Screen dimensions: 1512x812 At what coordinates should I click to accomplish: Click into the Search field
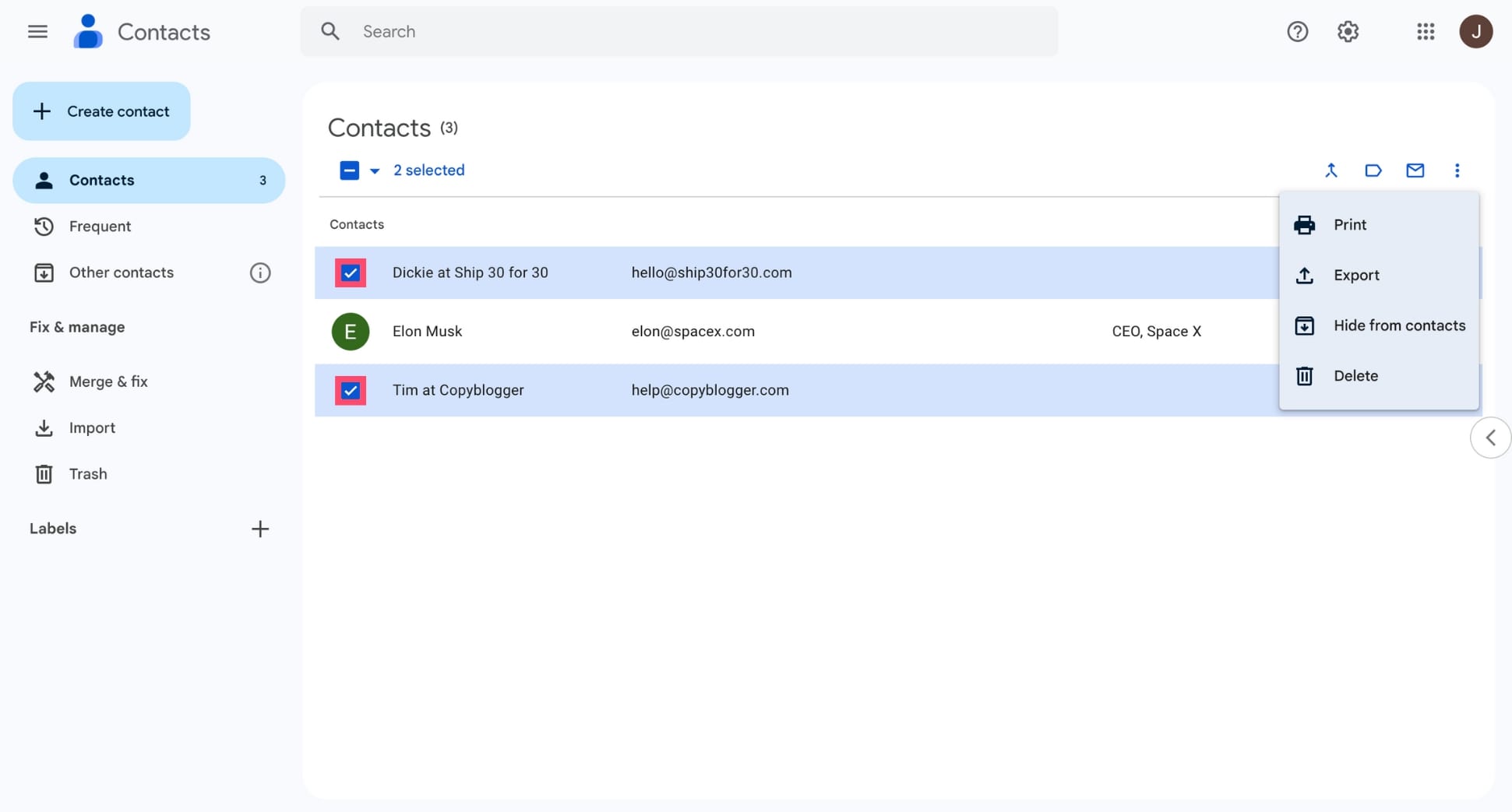tap(679, 31)
